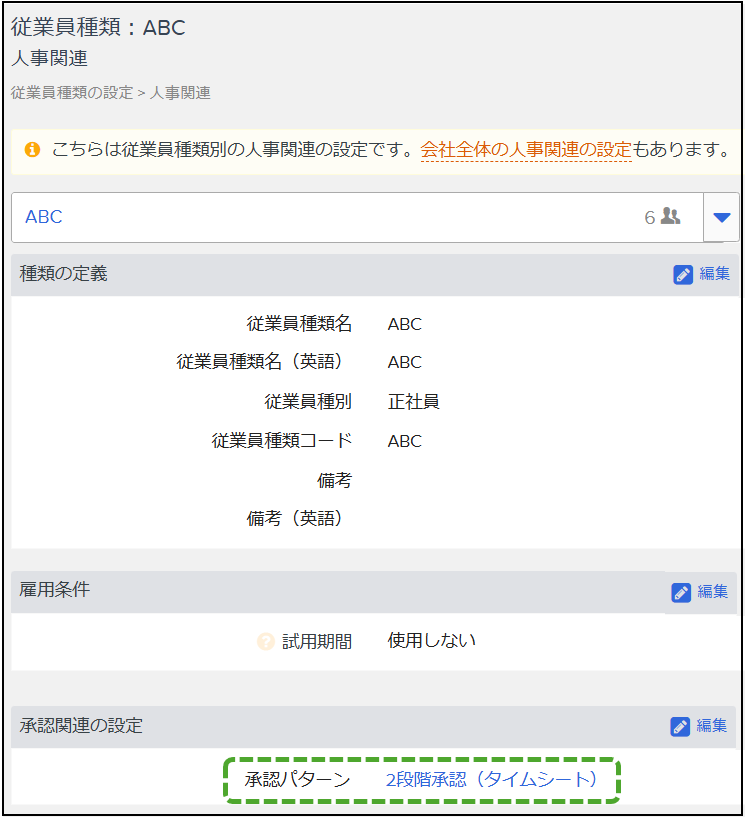Go to 従業員種類の設定 in the breadcrumb
Viewport: 745px width, 817px height.
click(x=71, y=93)
